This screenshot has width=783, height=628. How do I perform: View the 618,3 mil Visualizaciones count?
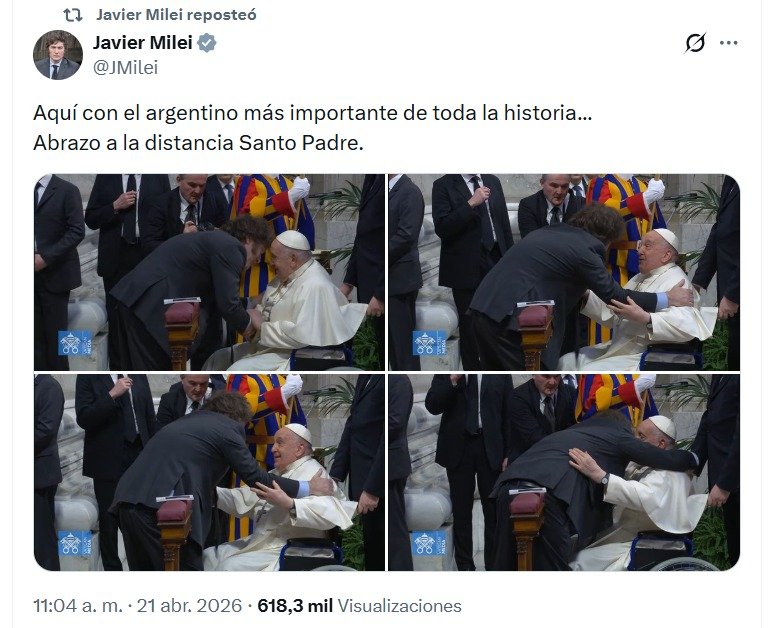coord(360,606)
